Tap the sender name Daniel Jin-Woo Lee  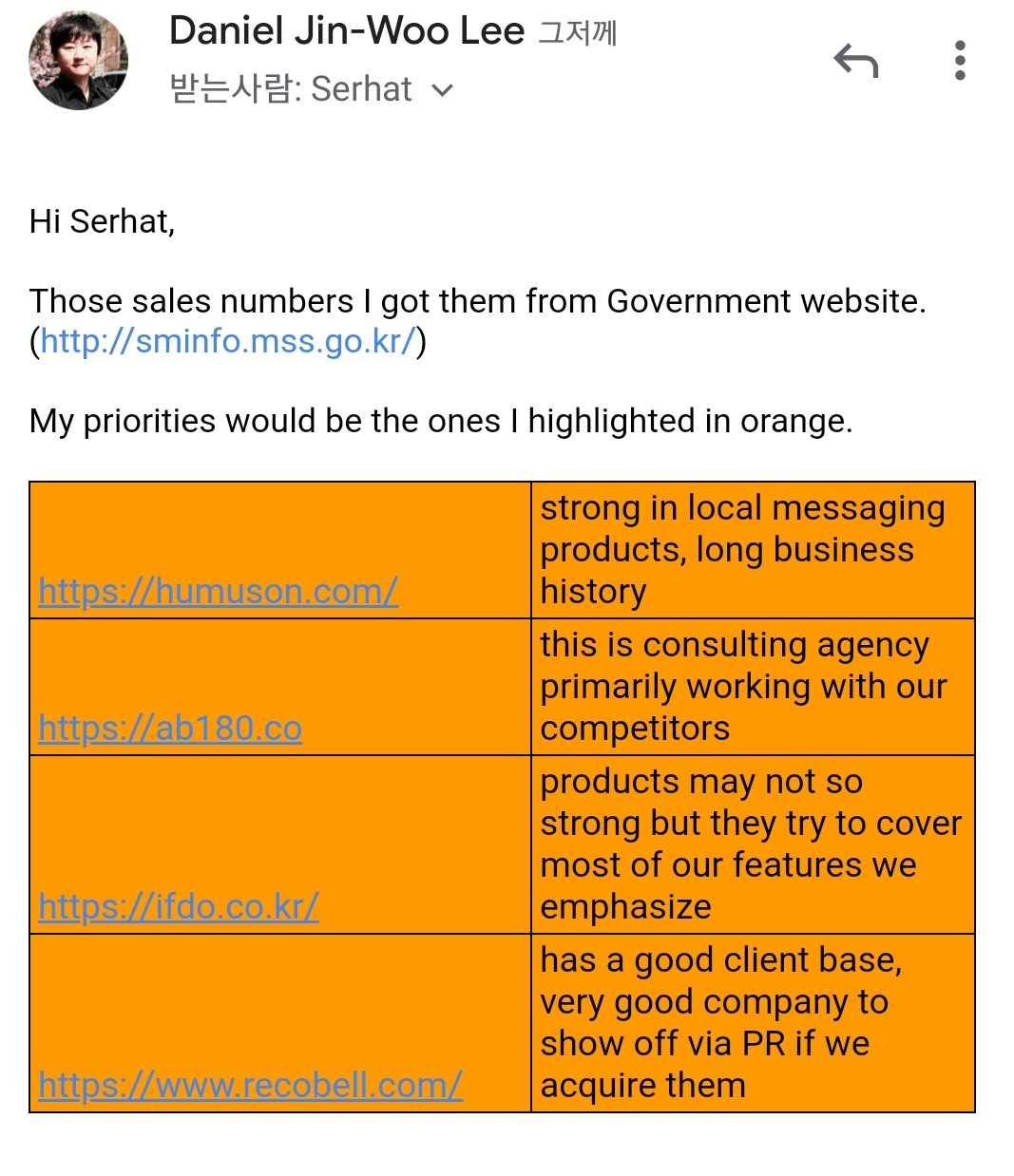(346, 31)
